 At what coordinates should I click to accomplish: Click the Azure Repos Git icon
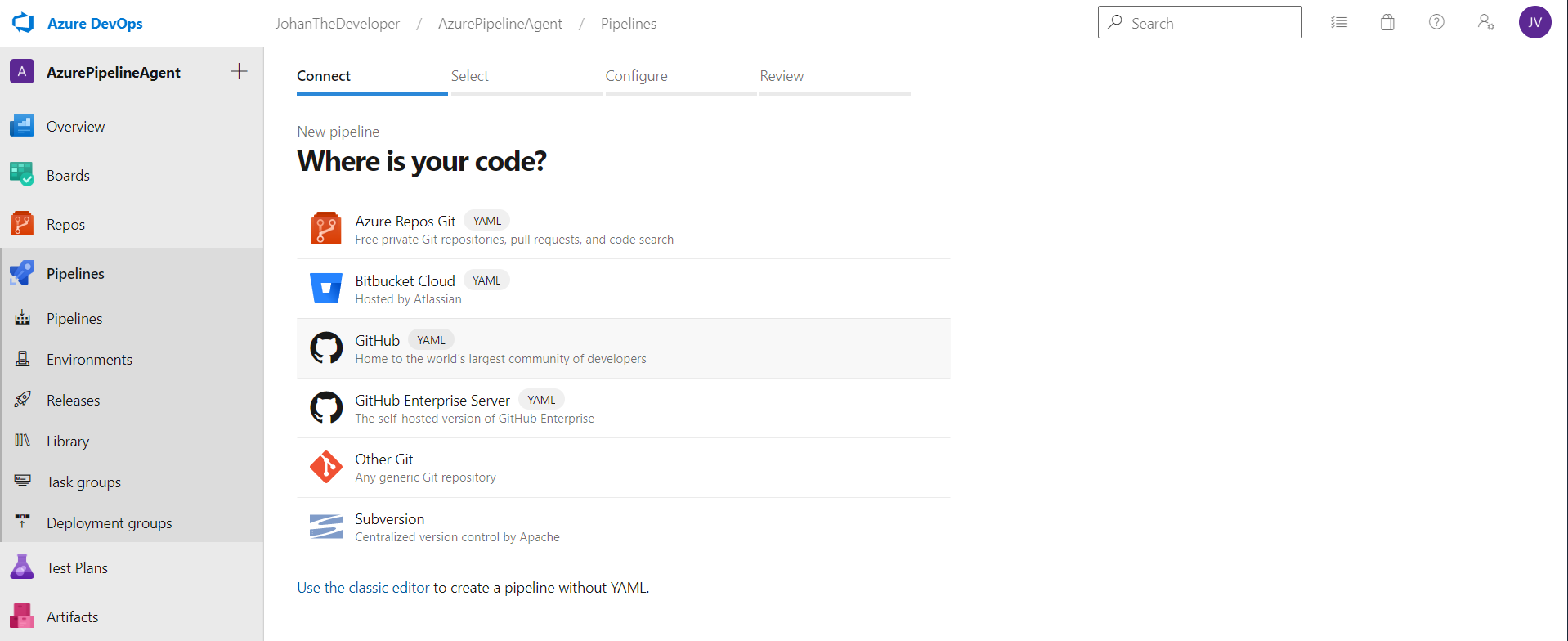[326, 228]
